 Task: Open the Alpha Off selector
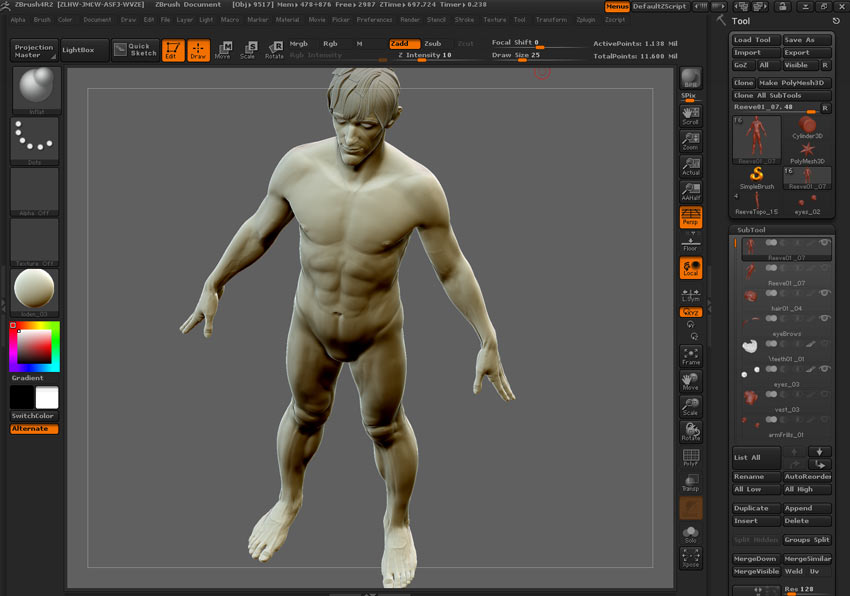point(35,192)
